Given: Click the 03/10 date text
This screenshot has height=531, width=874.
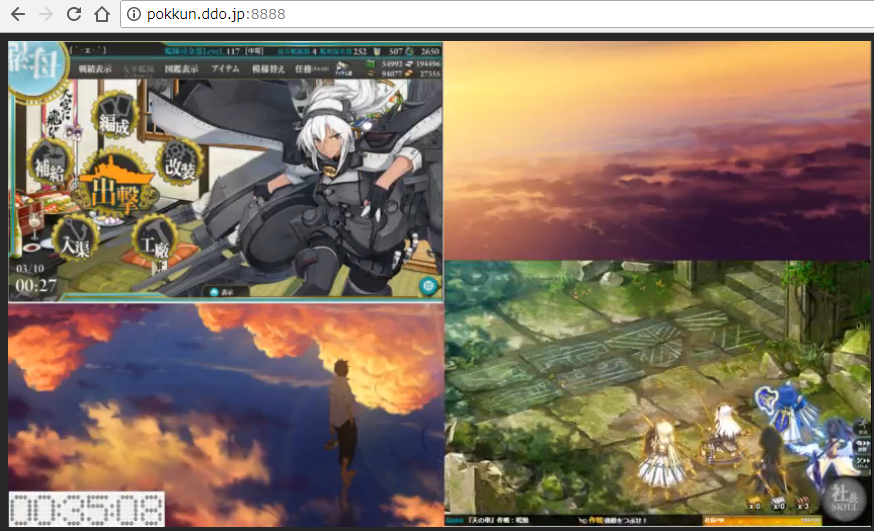Looking at the screenshot, I should 30,269.
